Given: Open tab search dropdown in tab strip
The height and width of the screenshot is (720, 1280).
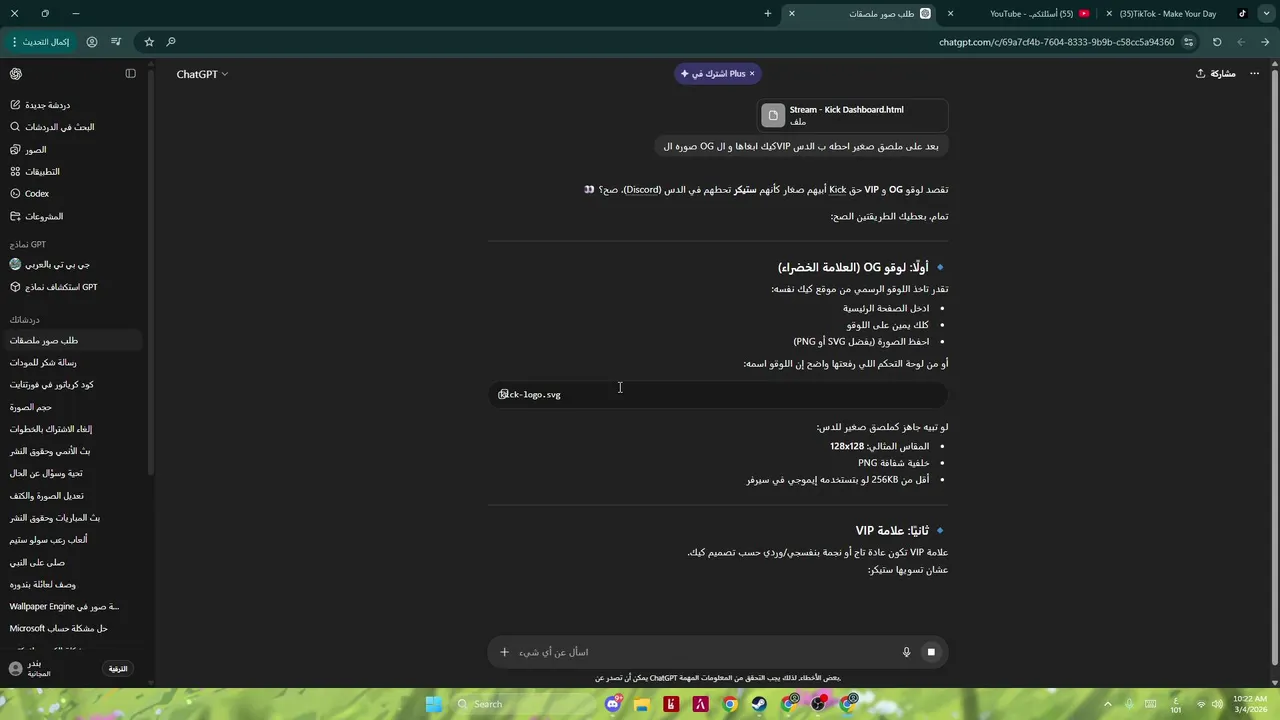Looking at the screenshot, I should (x=1265, y=14).
